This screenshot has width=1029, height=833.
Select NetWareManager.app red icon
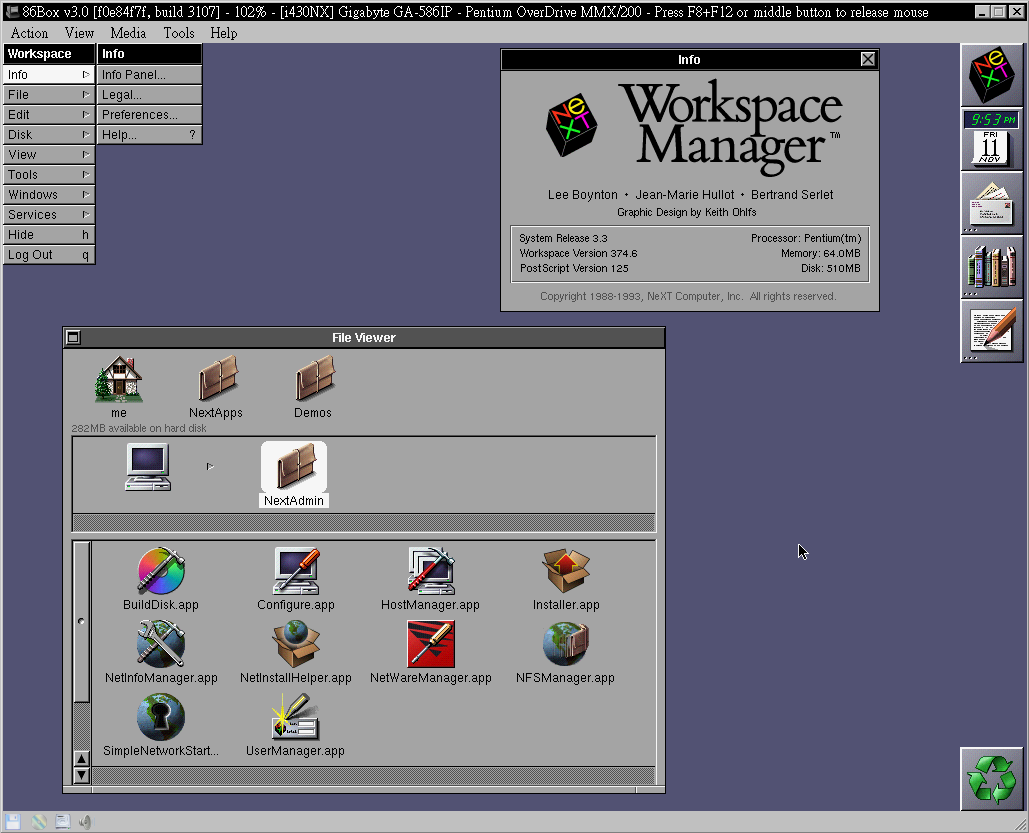430,644
